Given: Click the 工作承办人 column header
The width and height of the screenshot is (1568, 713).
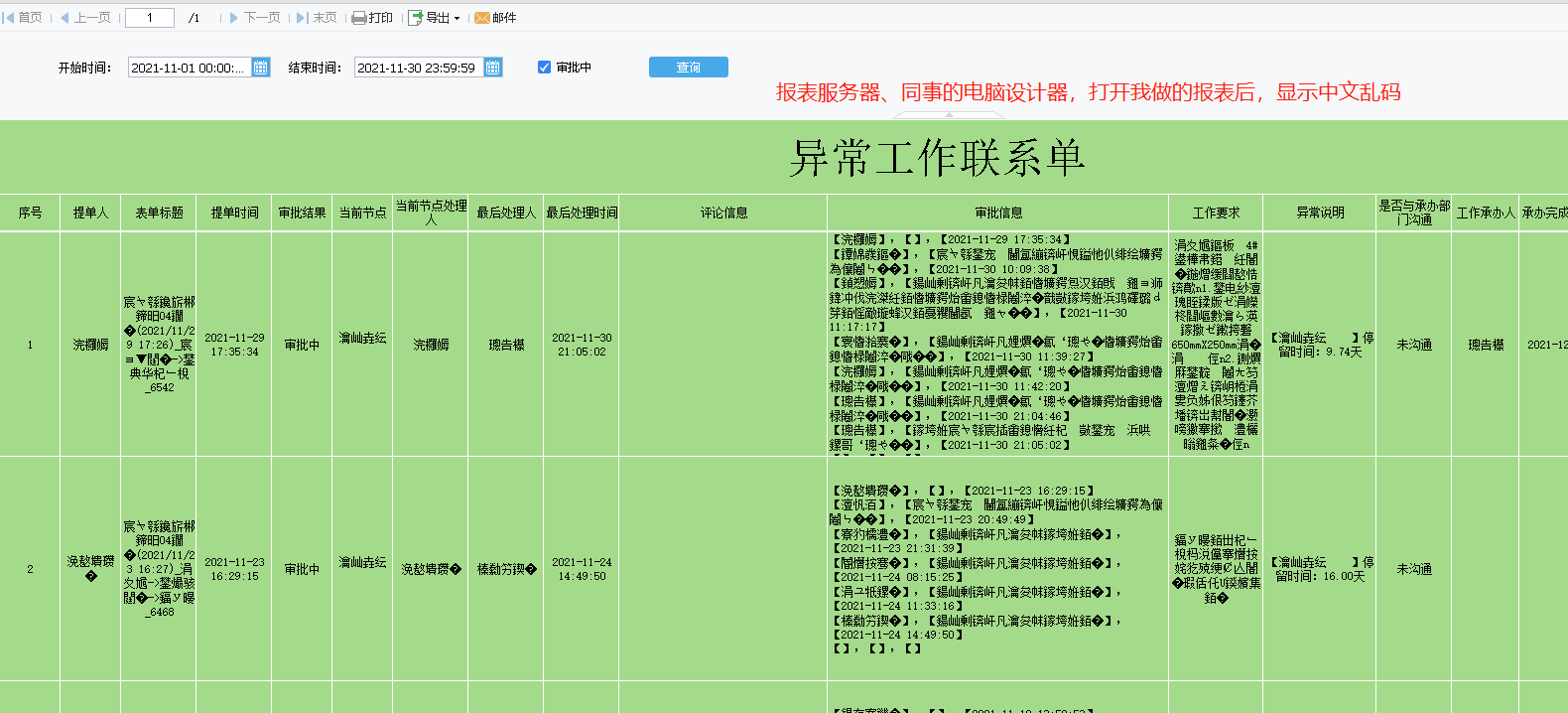Looking at the screenshot, I should (x=1486, y=213).
